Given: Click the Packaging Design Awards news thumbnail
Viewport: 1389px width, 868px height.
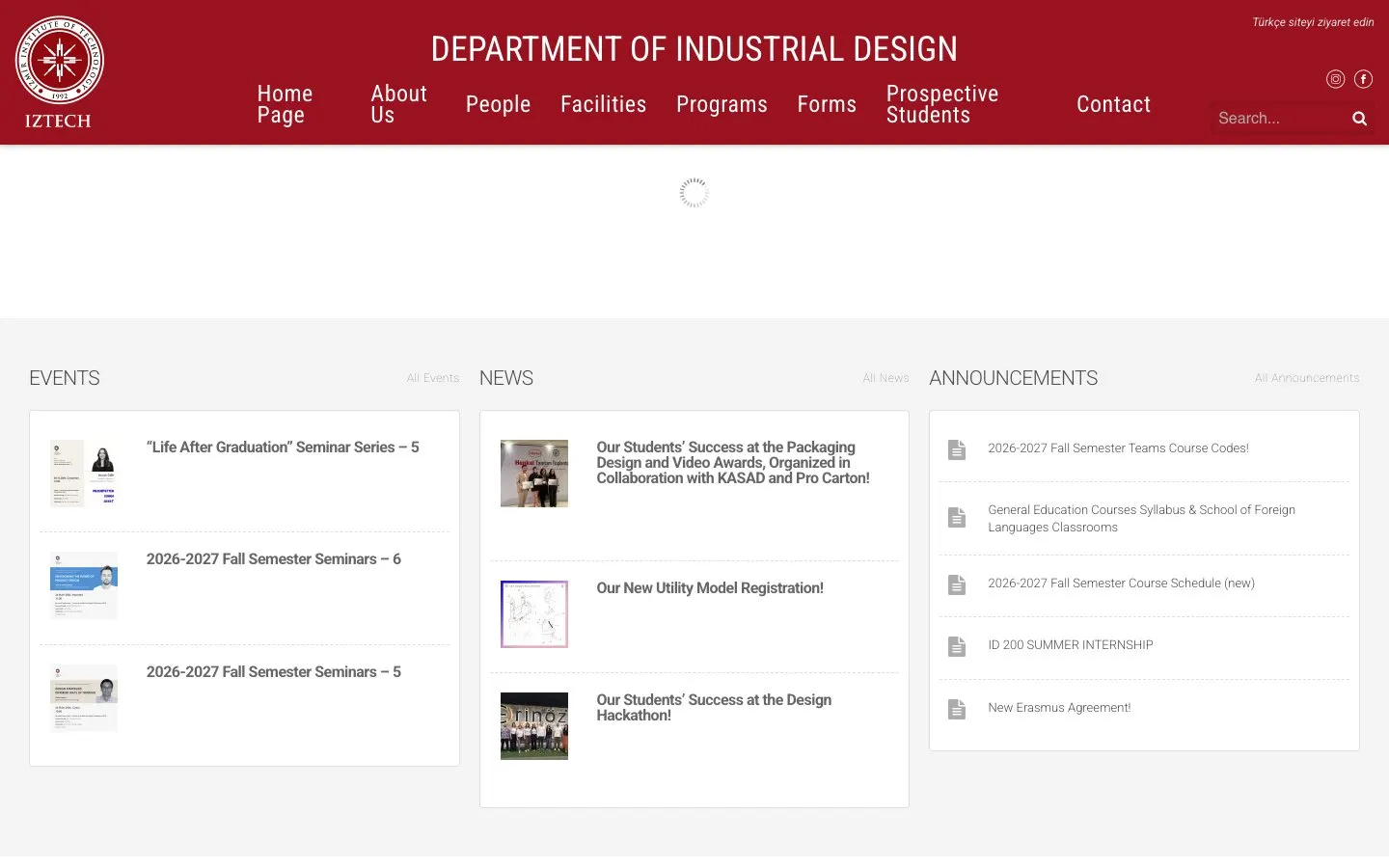Looking at the screenshot, I should [x=534, y=474].
